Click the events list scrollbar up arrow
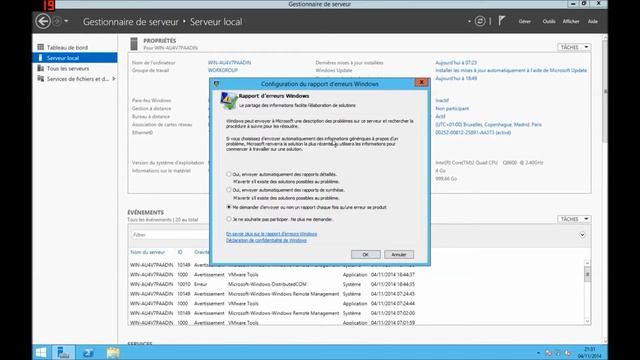 click(587, 263)
